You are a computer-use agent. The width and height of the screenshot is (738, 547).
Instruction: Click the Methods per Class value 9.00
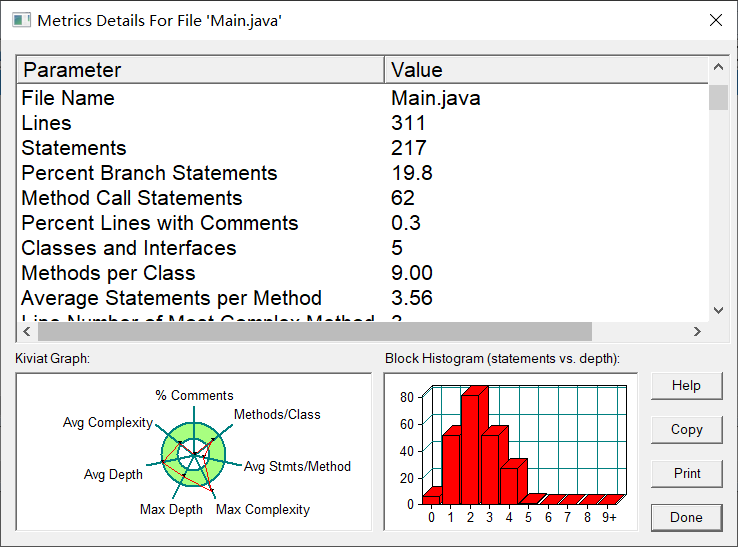412,273
